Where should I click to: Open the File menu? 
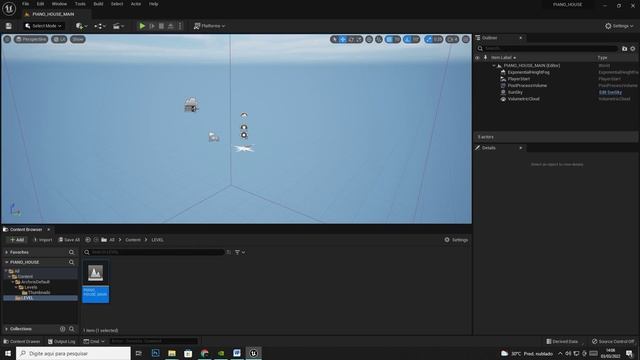[x=25, y=4]
